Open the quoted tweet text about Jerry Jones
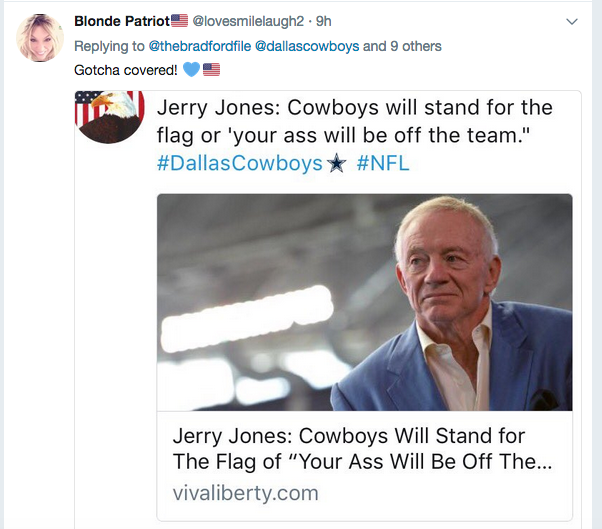 click(x=354, y=121)
